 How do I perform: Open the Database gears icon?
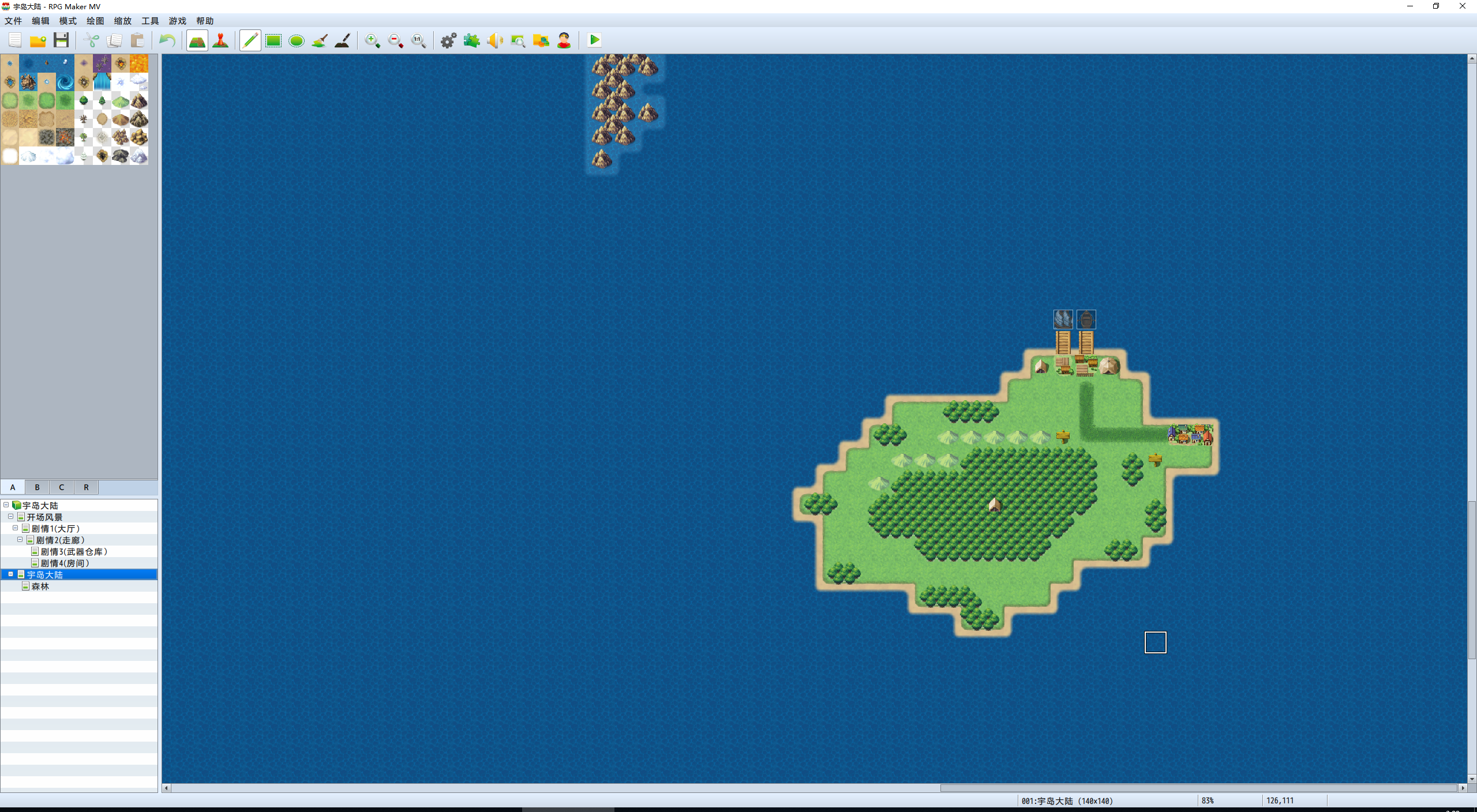click(x=449, y=40)
